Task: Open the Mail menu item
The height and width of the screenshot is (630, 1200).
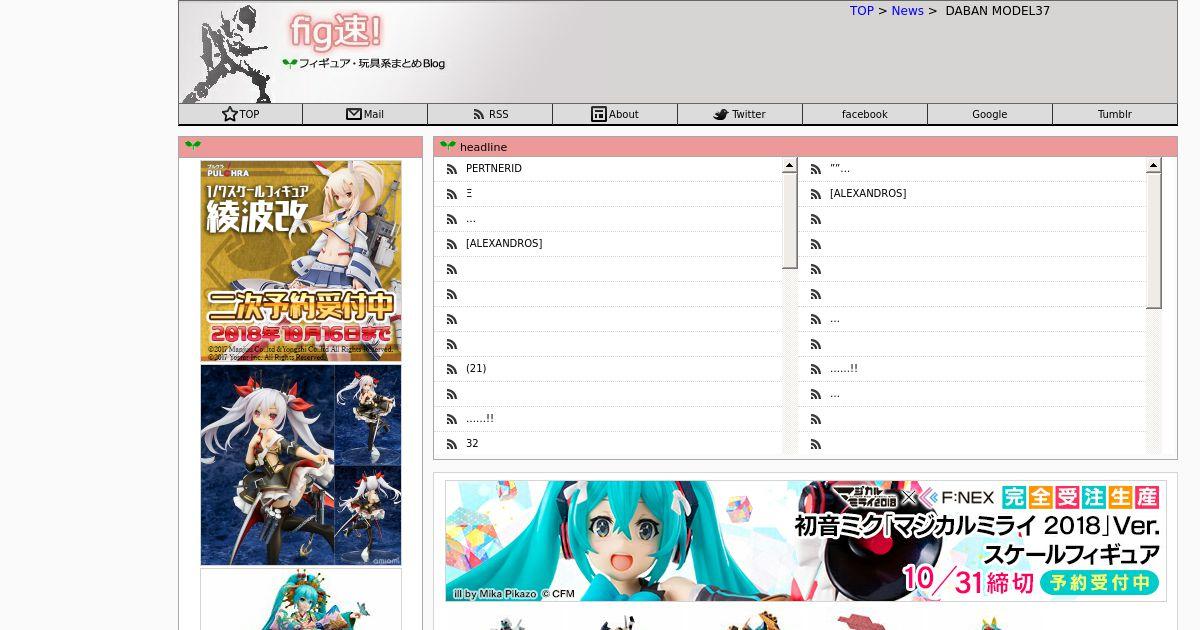Action: pos(365,114)
